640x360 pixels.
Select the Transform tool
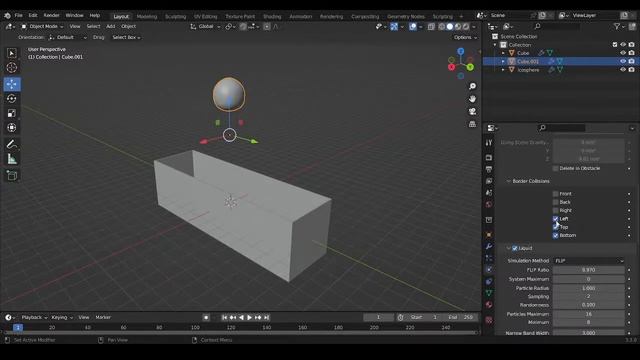(12, 128)
